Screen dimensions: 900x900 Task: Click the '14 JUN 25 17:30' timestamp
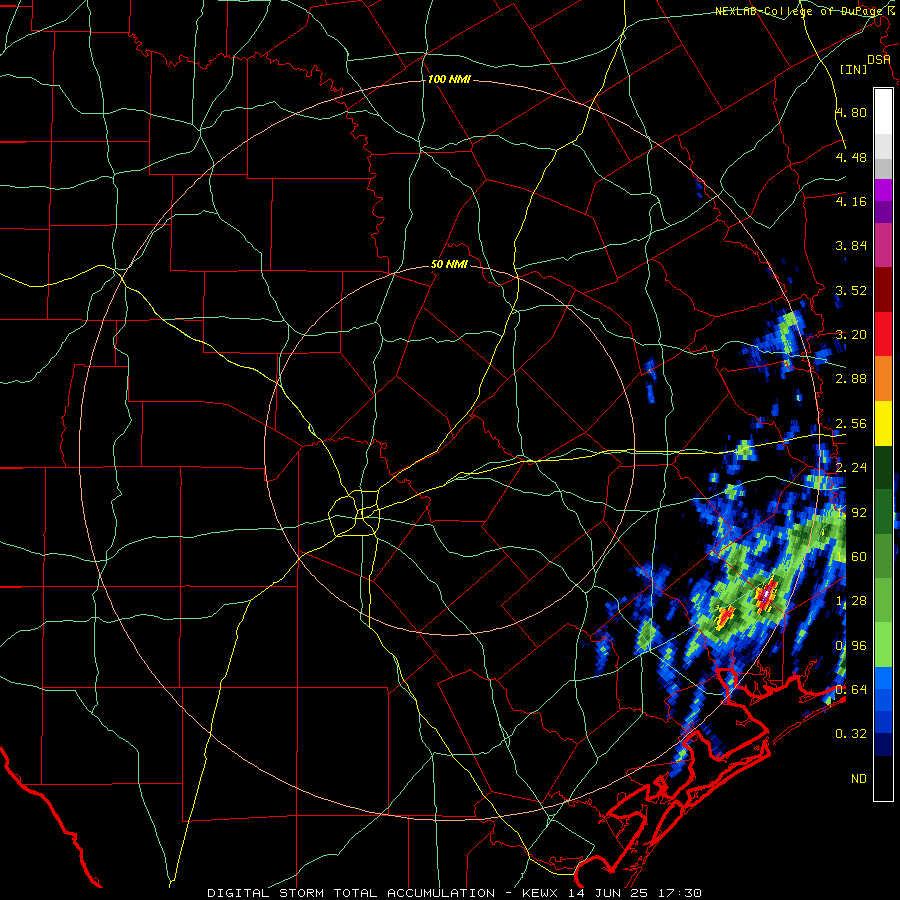click(635, 893)
